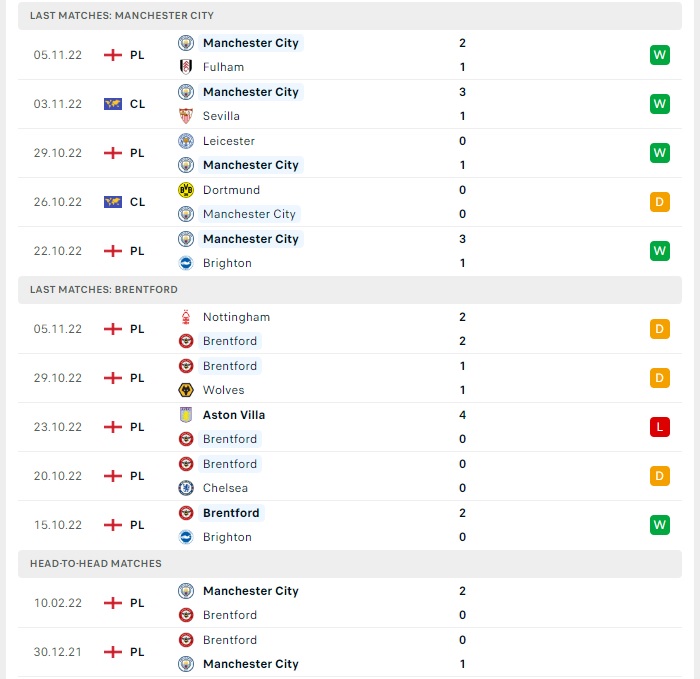Click the Nottingham club crest icon
700x679 pixels.
185,317
